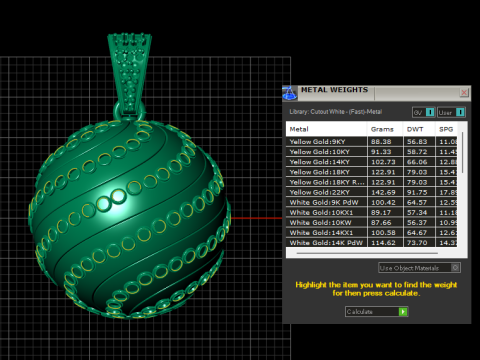
Task: Select the White Gold:9K PdW row
Action: [371, 202]
